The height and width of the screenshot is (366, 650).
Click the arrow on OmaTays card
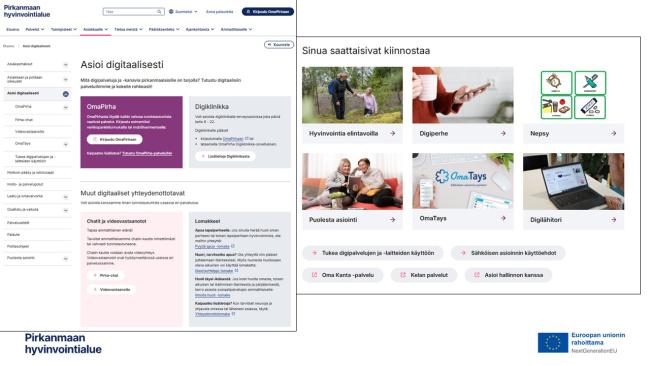pyautogui.click(x=503, y=218)
